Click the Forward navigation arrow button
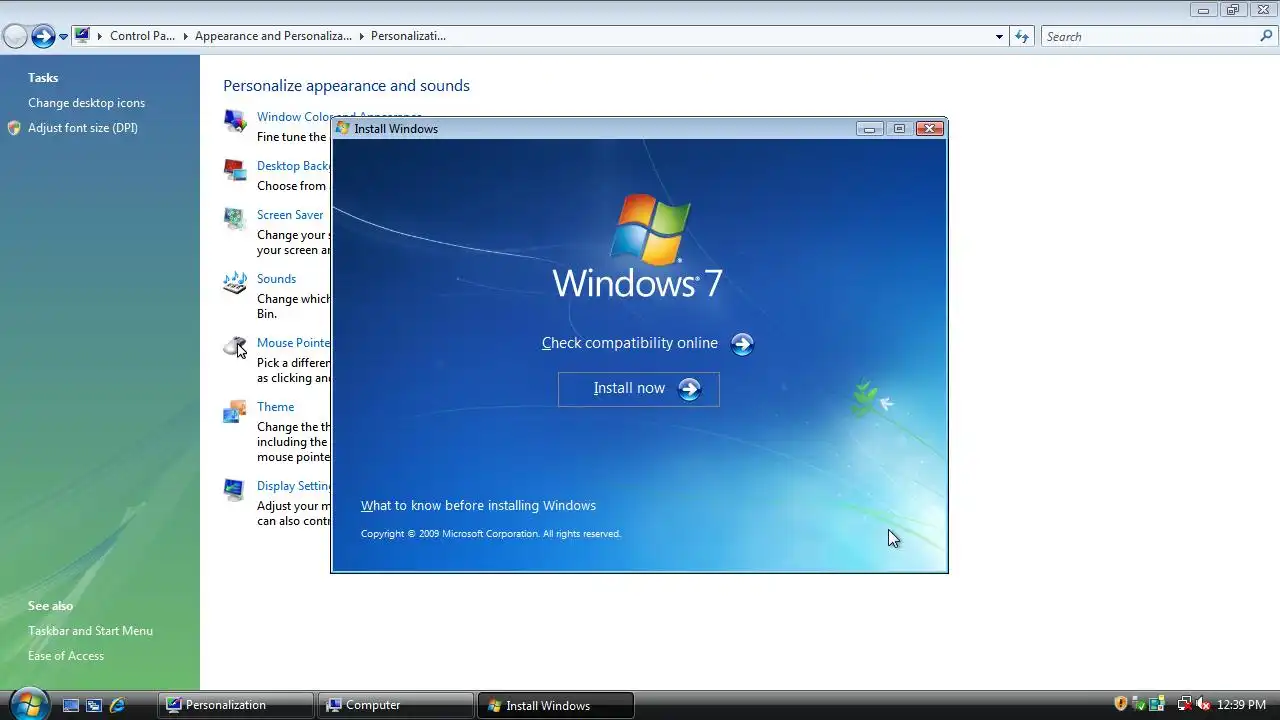Screen dimensions: 1280x720 [43, 37]
